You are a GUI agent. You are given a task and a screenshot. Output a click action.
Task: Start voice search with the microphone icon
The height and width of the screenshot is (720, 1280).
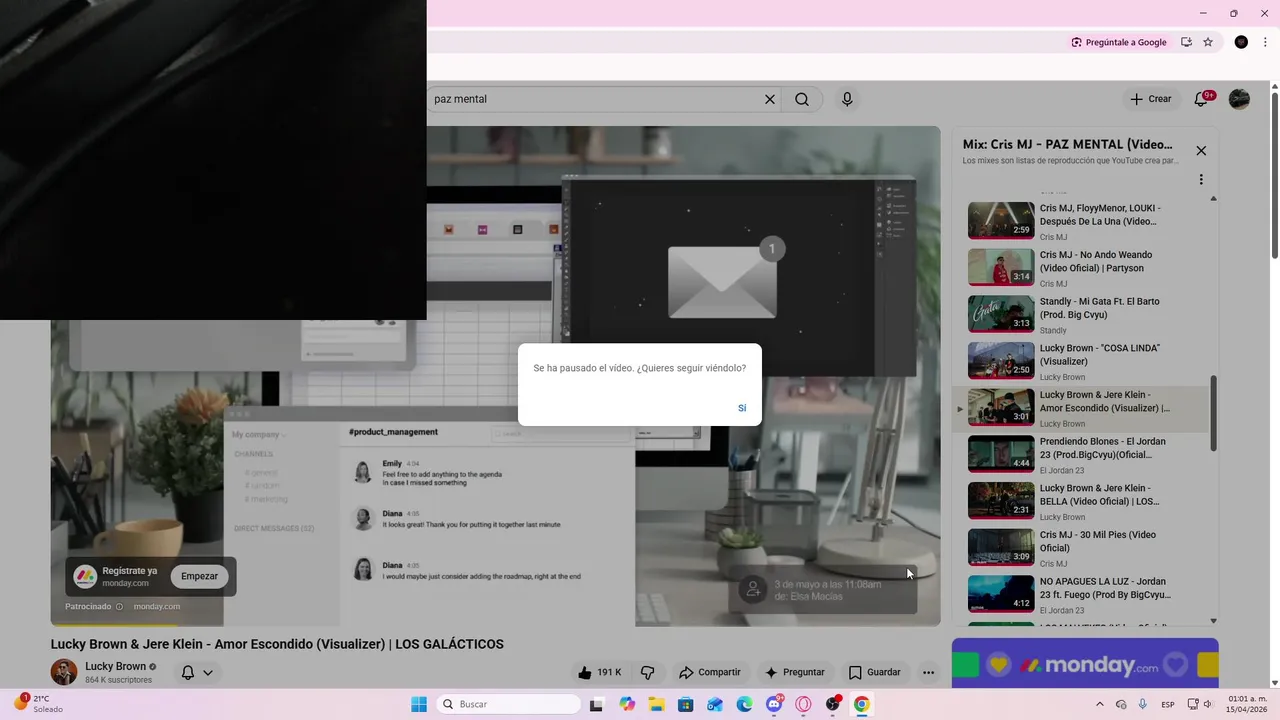click(847, 99)
